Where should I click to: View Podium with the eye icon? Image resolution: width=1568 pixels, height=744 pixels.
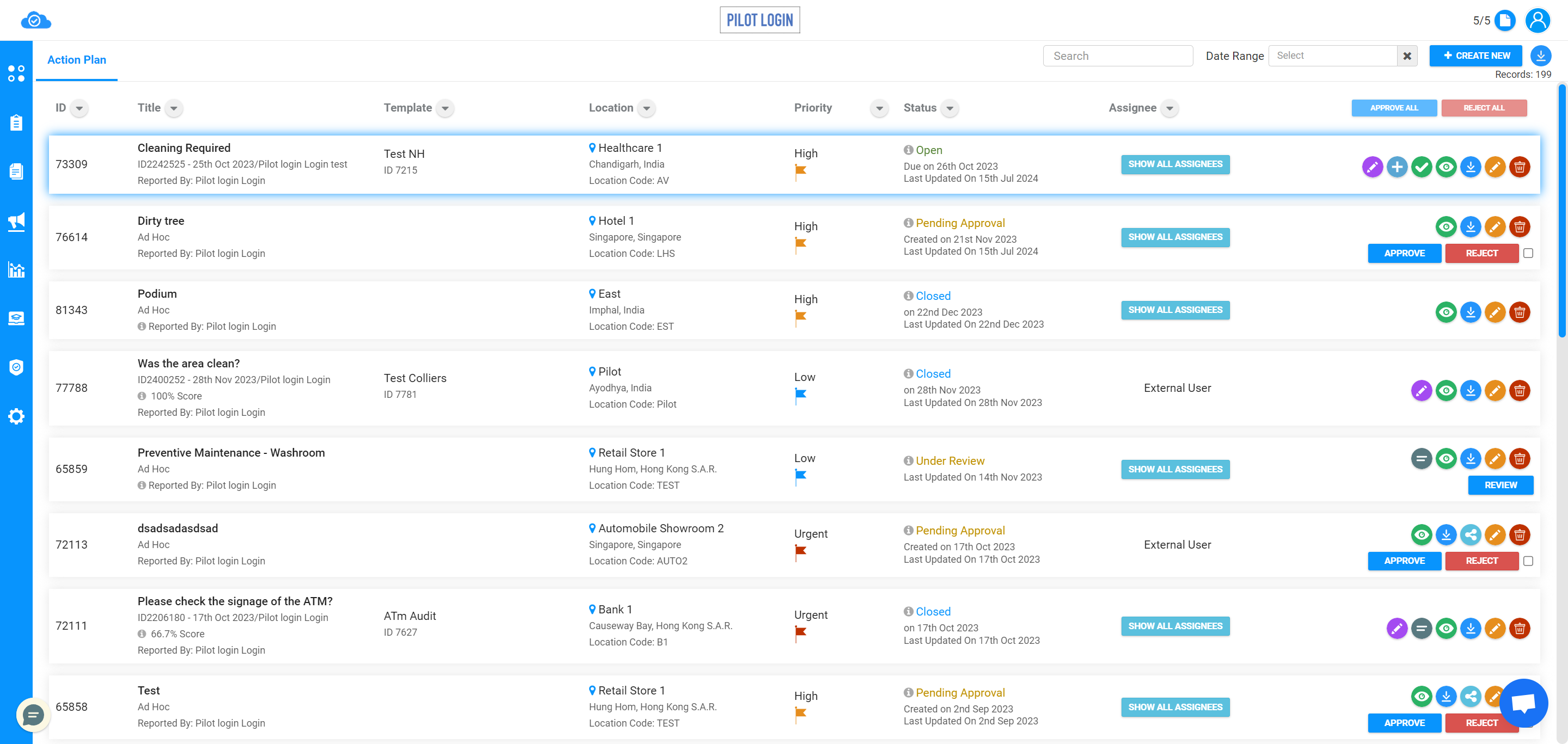[x=1446, y=312]
